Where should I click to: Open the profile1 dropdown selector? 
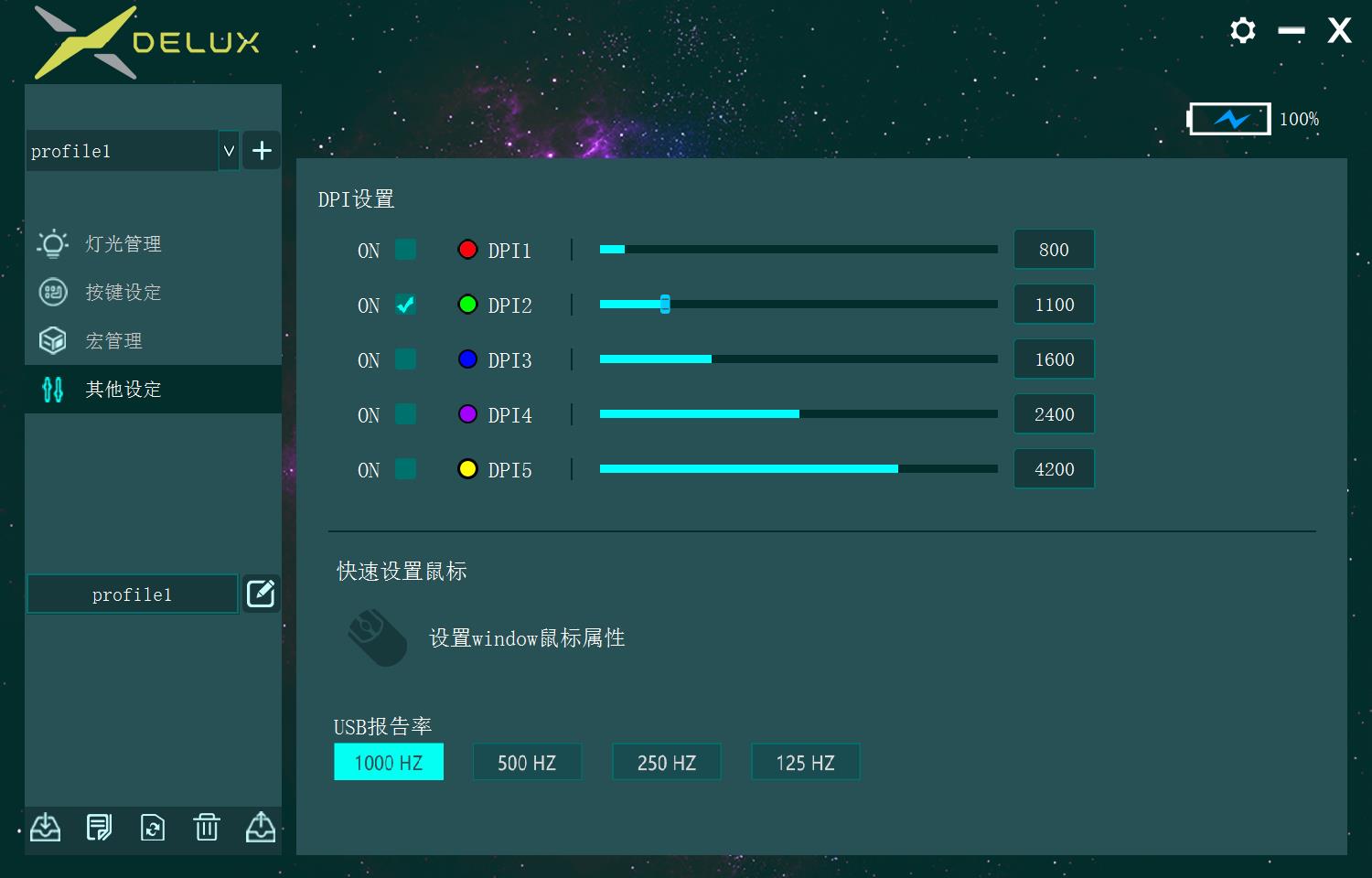tap(228, 150)
